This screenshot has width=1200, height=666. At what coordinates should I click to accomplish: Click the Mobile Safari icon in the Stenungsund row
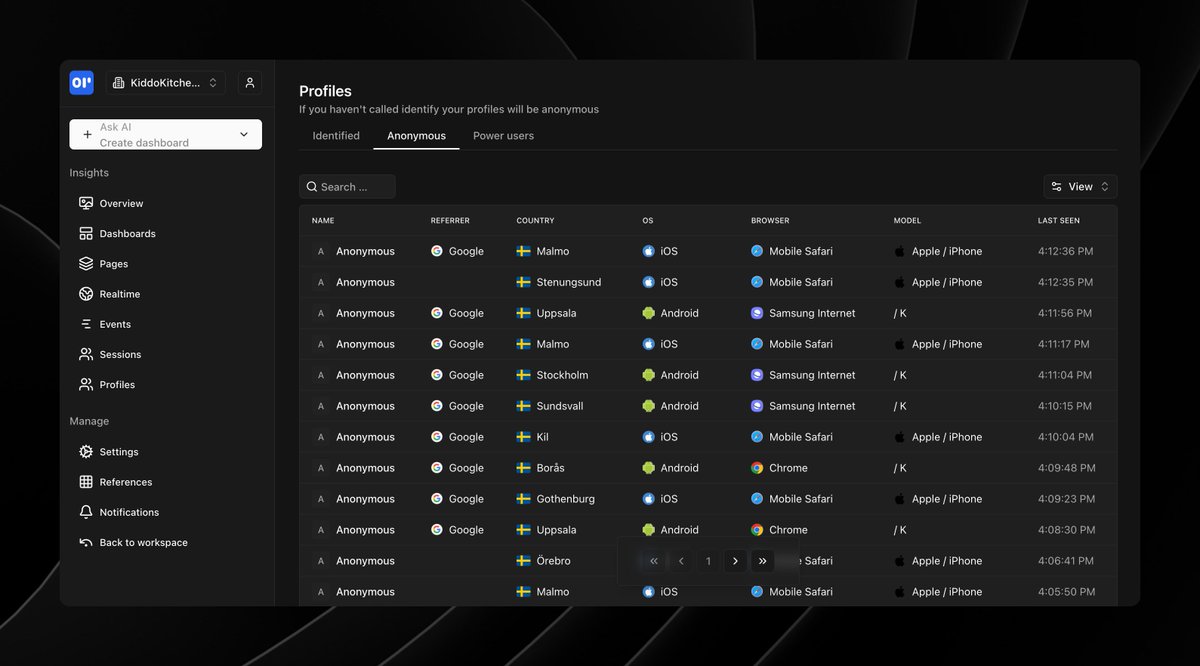[x=757, y=282]
